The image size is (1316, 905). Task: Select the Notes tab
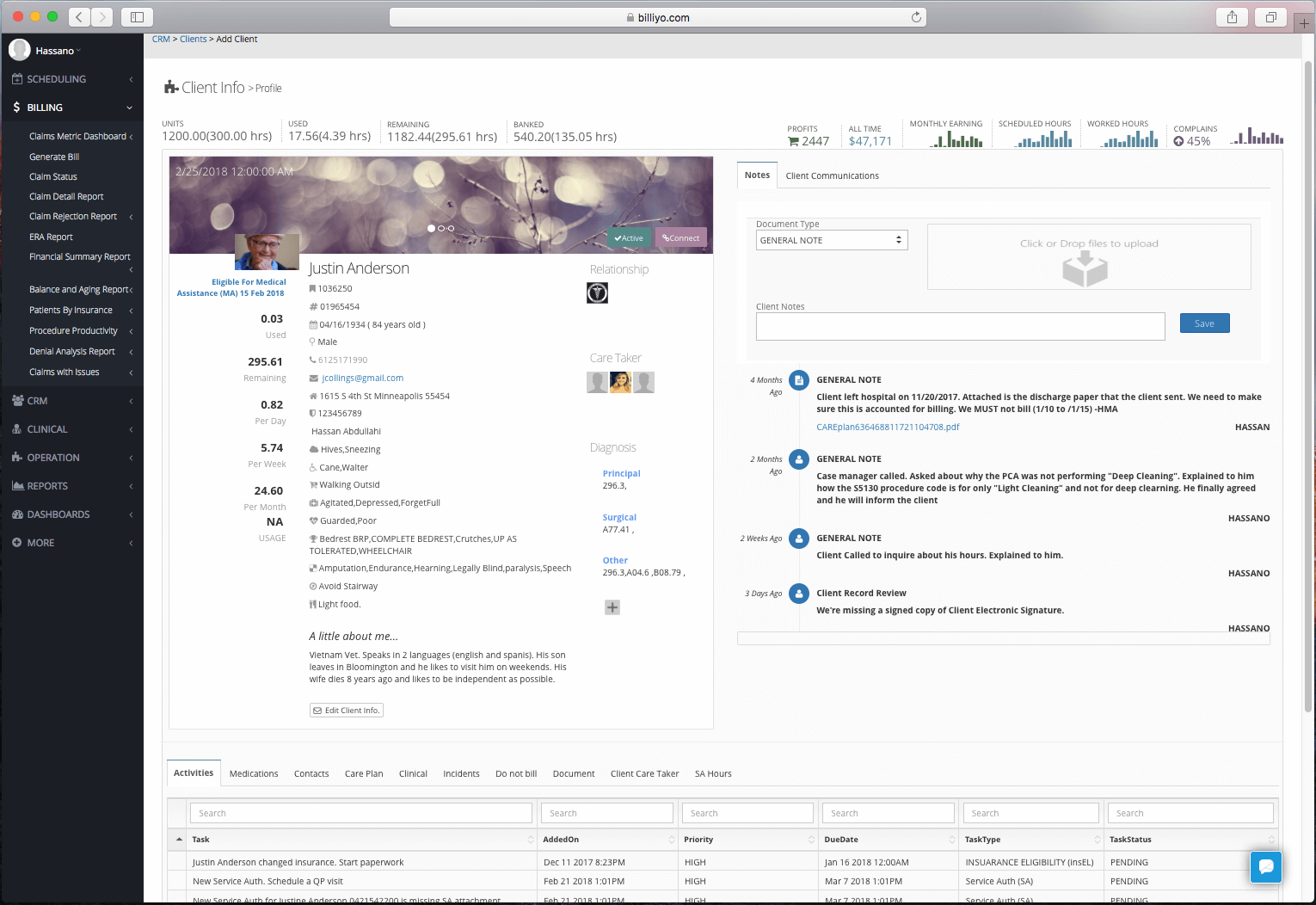tap(757, 175)
